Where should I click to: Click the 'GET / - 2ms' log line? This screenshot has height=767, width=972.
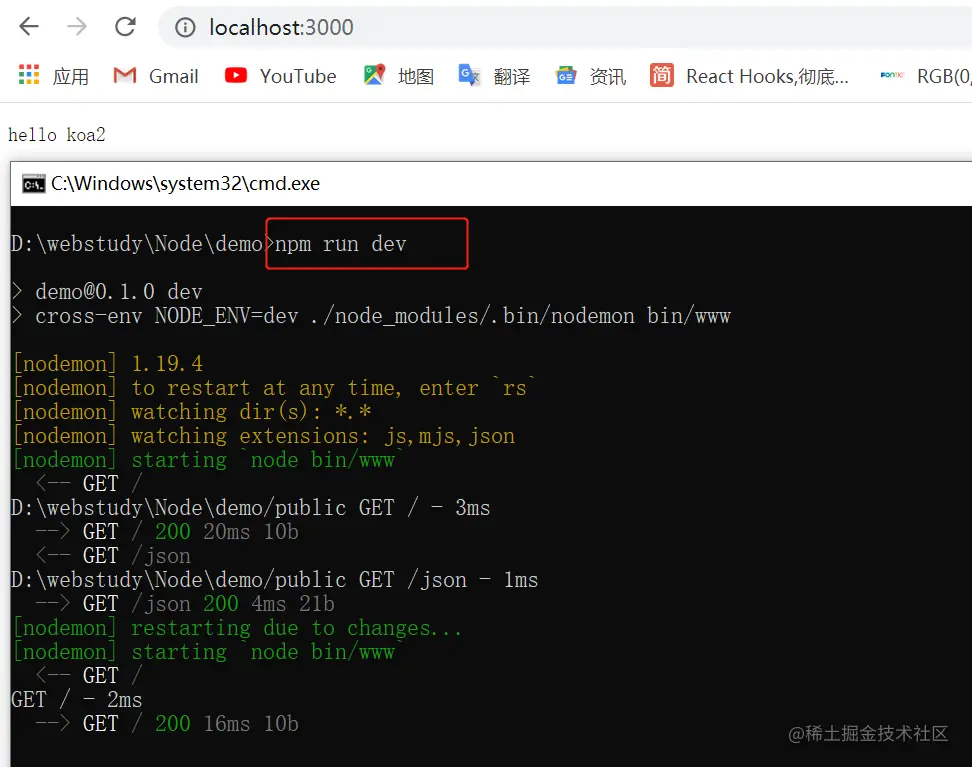76,700
